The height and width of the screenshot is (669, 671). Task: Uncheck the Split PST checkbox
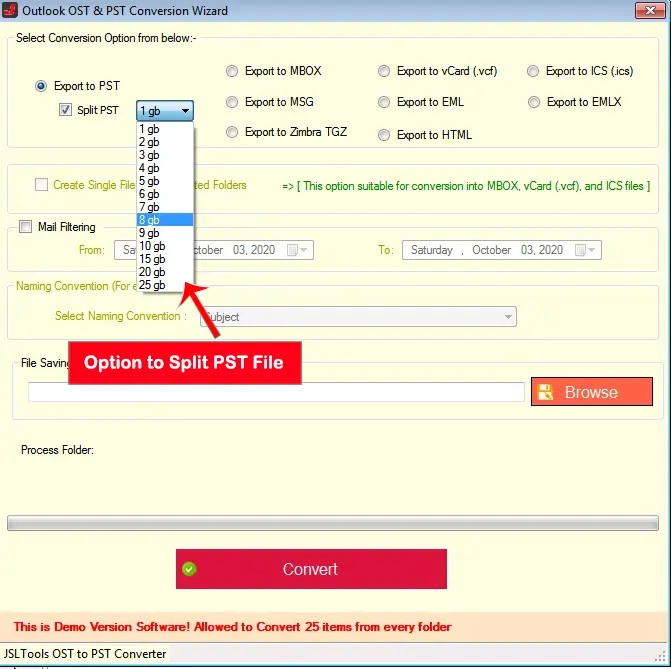66,110
